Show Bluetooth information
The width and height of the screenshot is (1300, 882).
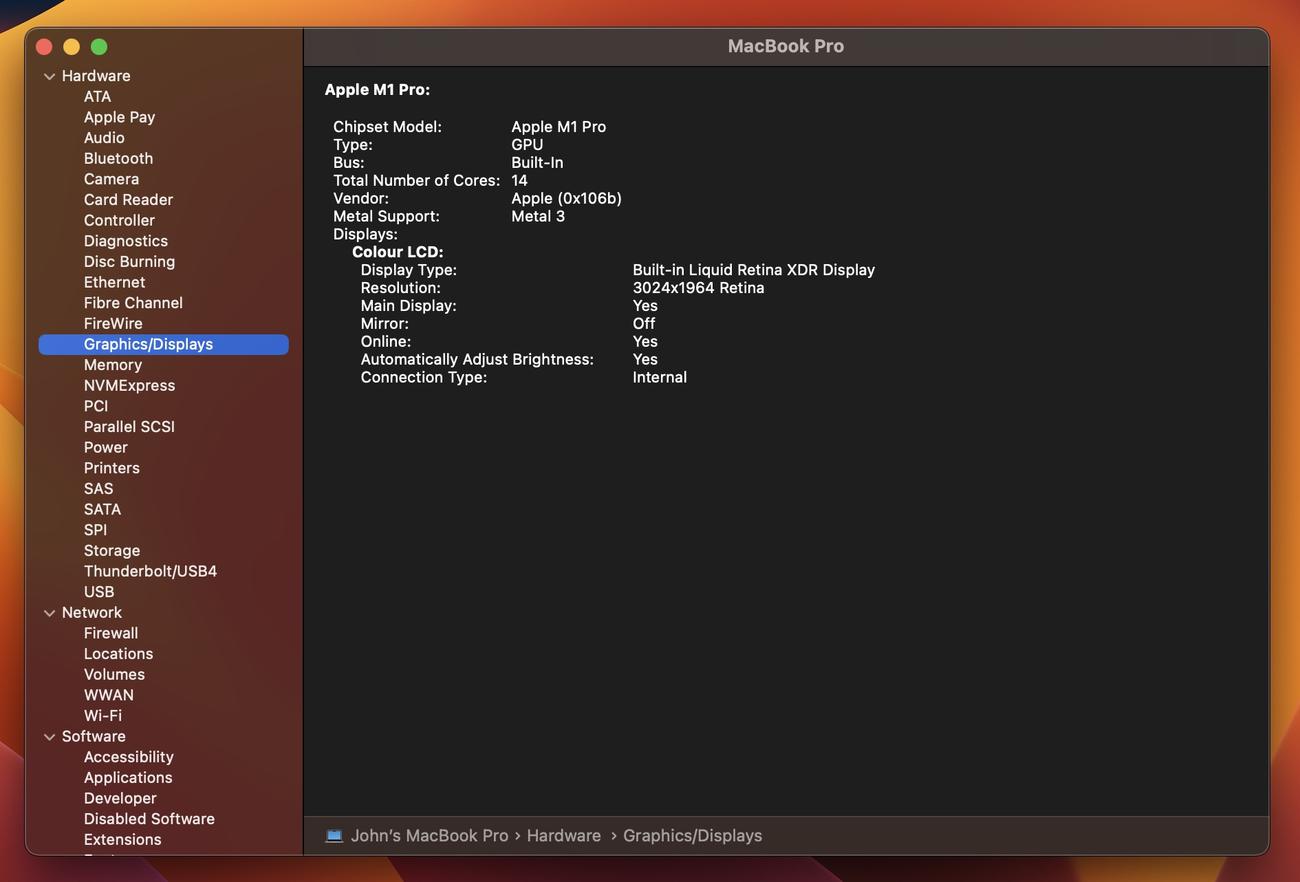coord(118,158)
